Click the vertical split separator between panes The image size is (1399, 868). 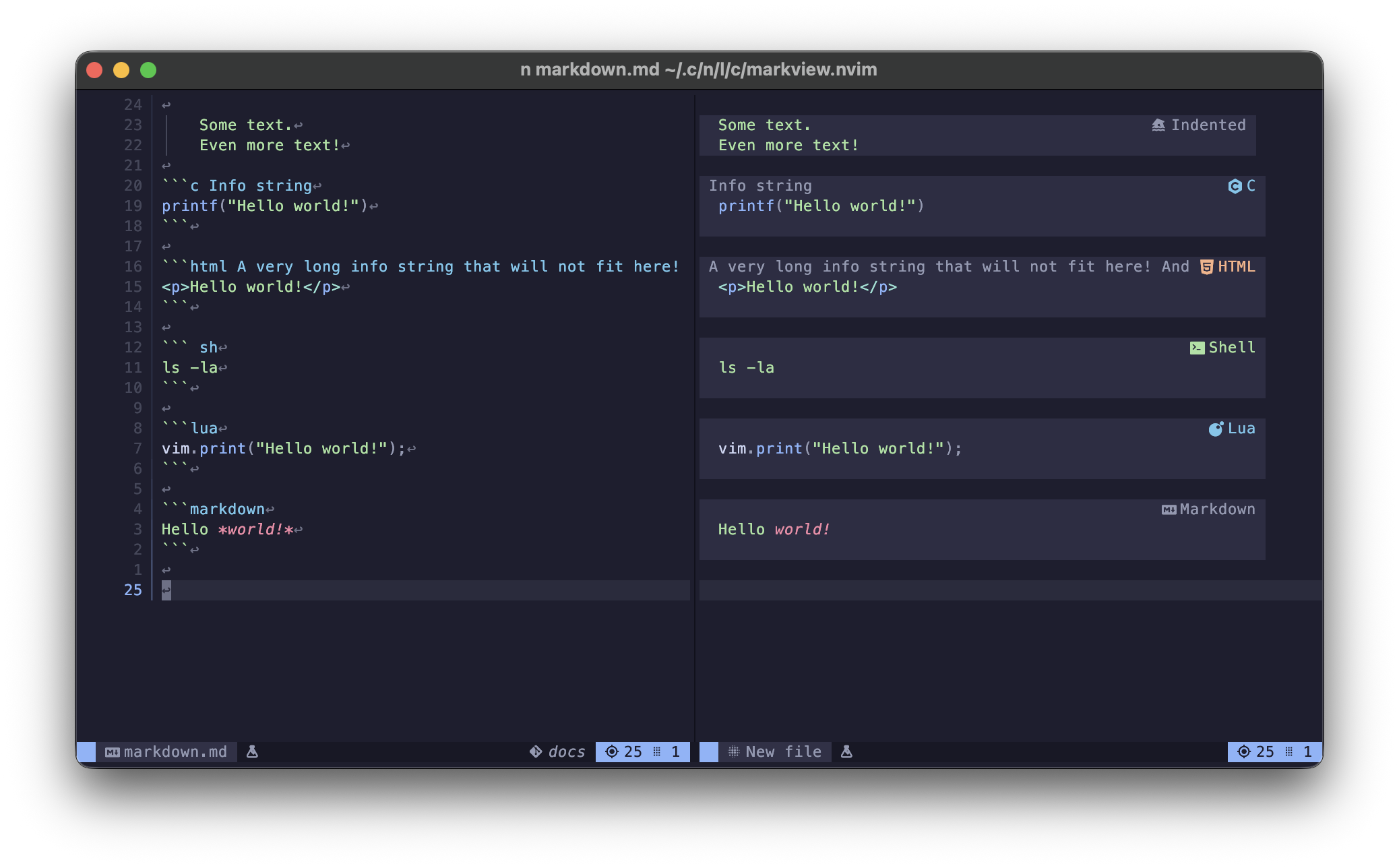click(695, 418)
